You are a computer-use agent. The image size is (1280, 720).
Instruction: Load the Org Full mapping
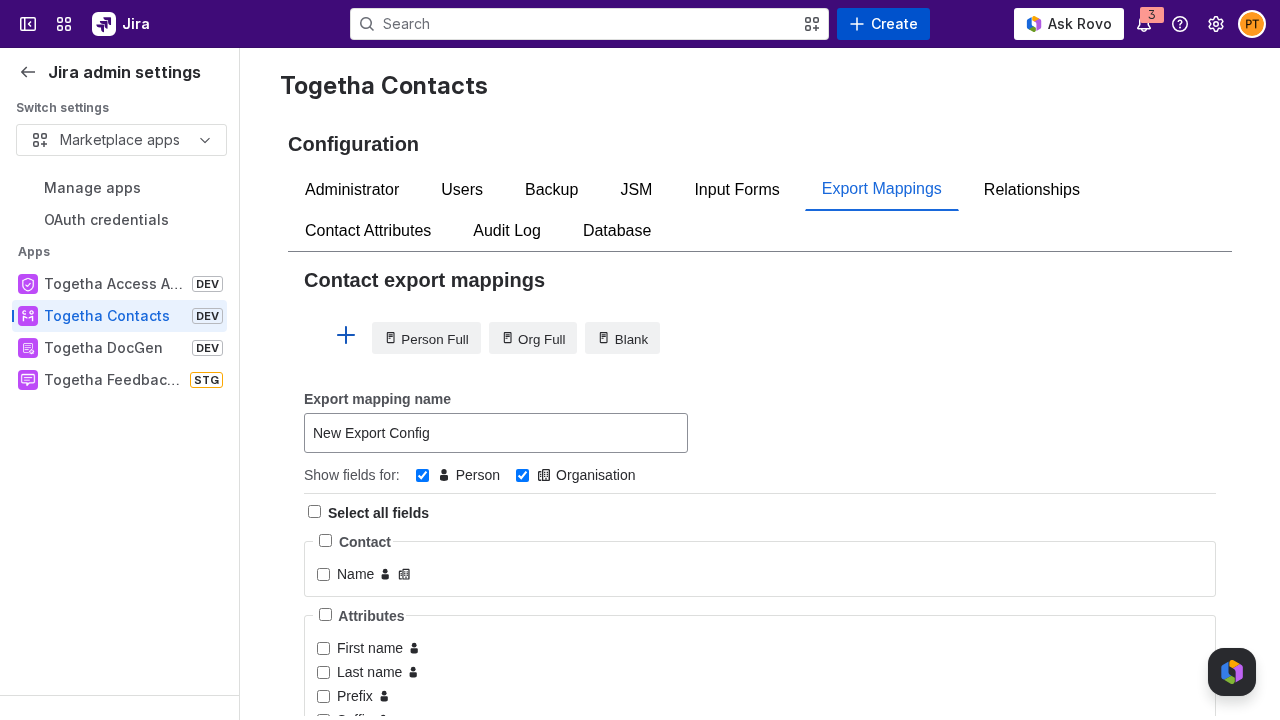pyautogui.click(x=533, y=338)
